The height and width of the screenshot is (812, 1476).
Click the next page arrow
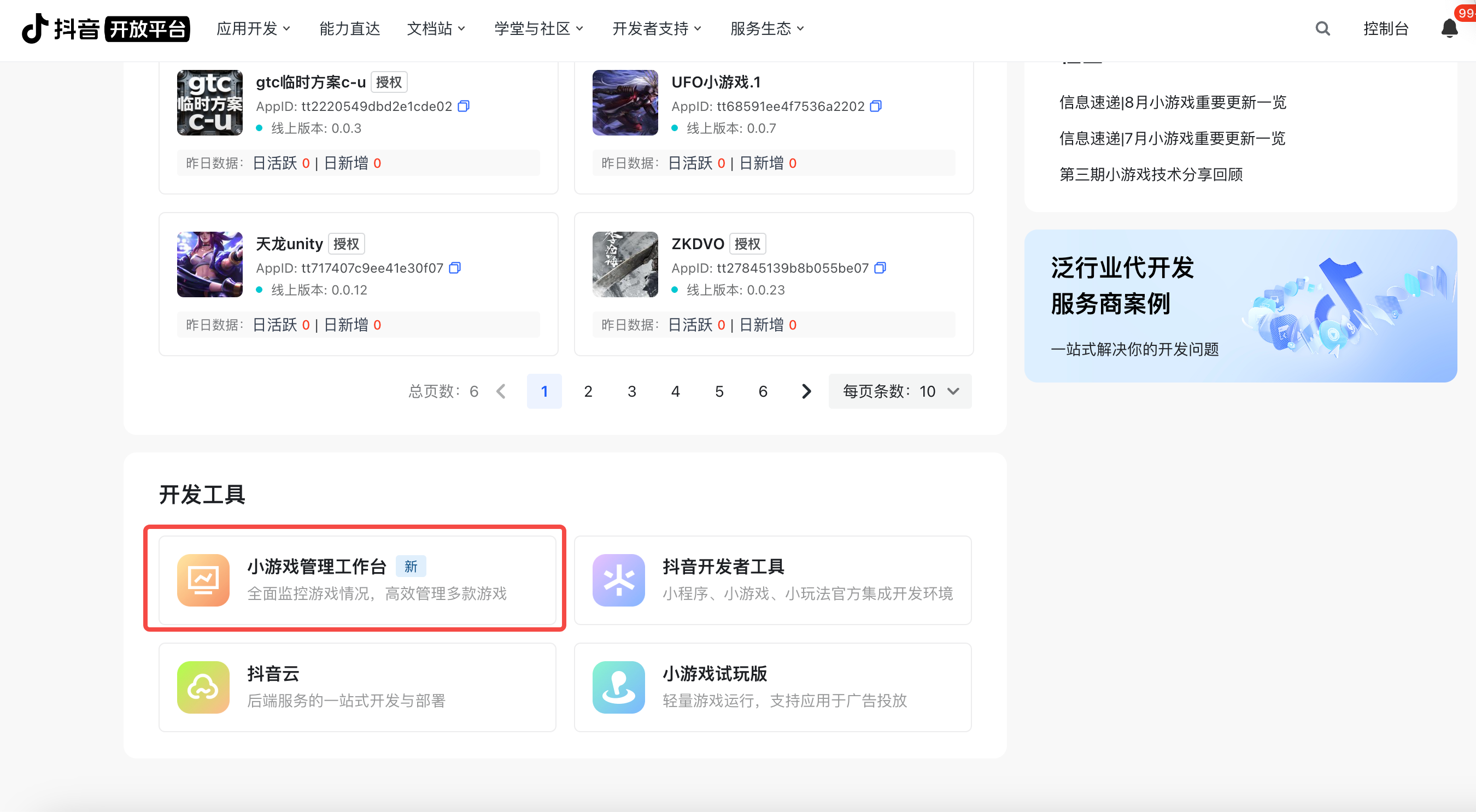coord(806,391)
